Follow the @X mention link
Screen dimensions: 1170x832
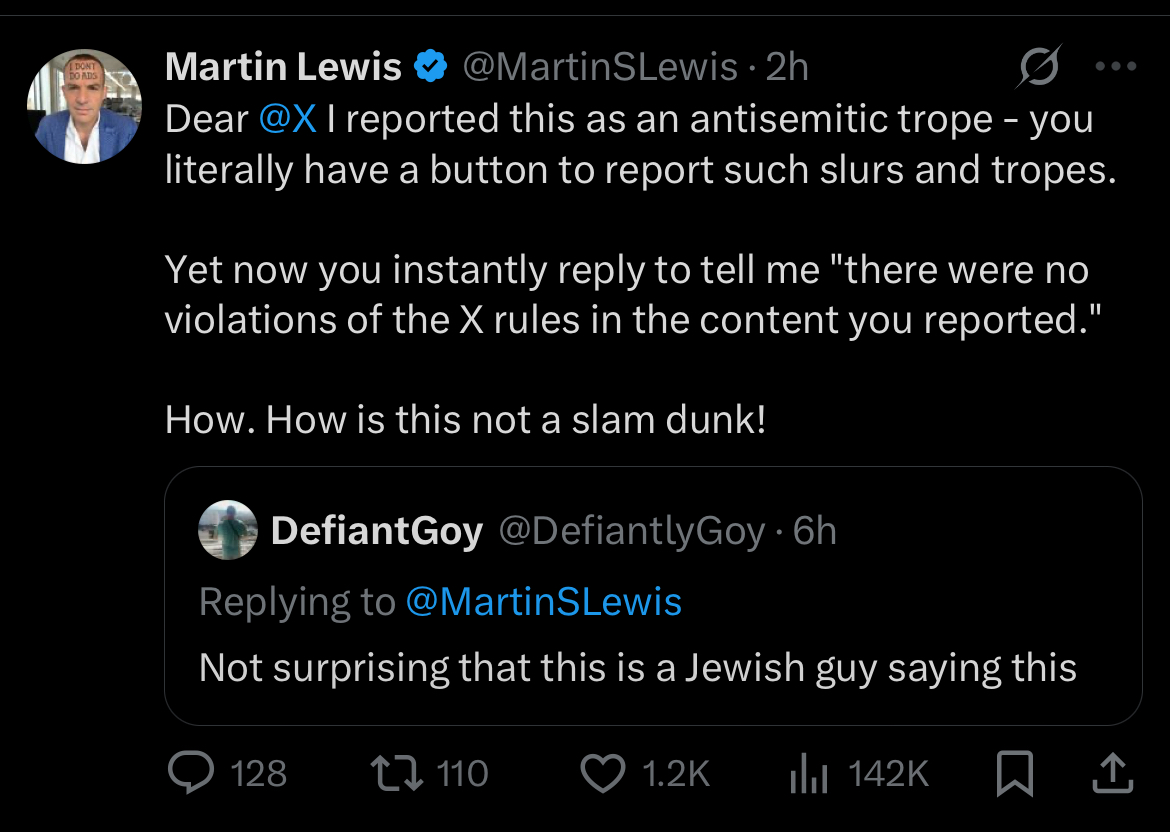pyautogui.click(x=287, y=119)
